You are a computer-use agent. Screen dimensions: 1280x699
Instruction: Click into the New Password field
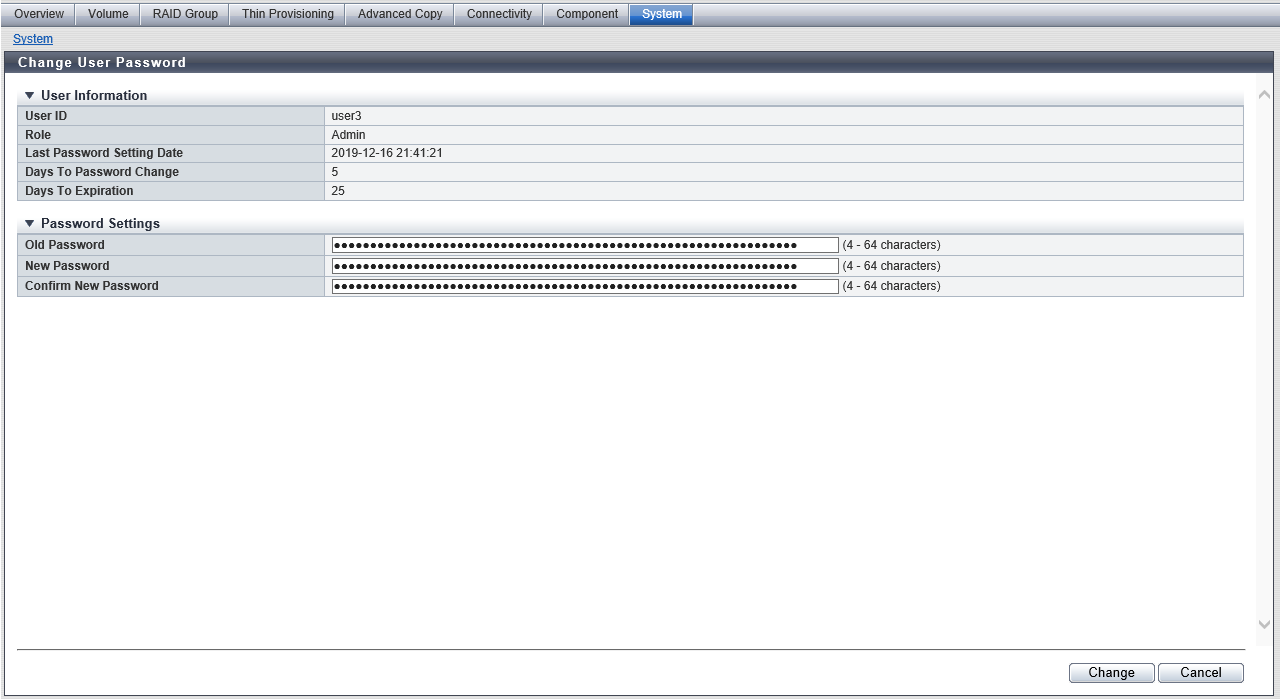click(585, 266)
